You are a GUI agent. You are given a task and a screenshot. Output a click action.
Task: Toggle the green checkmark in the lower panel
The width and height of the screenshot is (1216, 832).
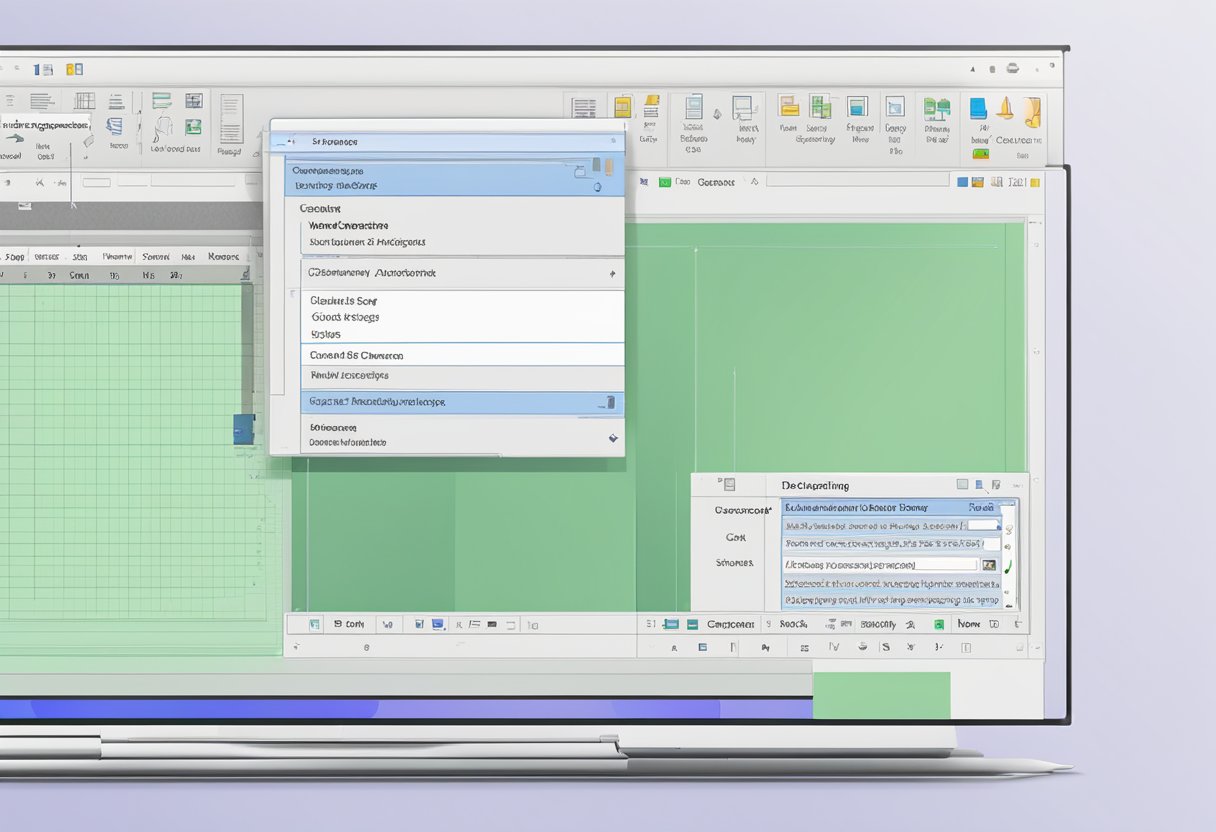click(1007, 567)
